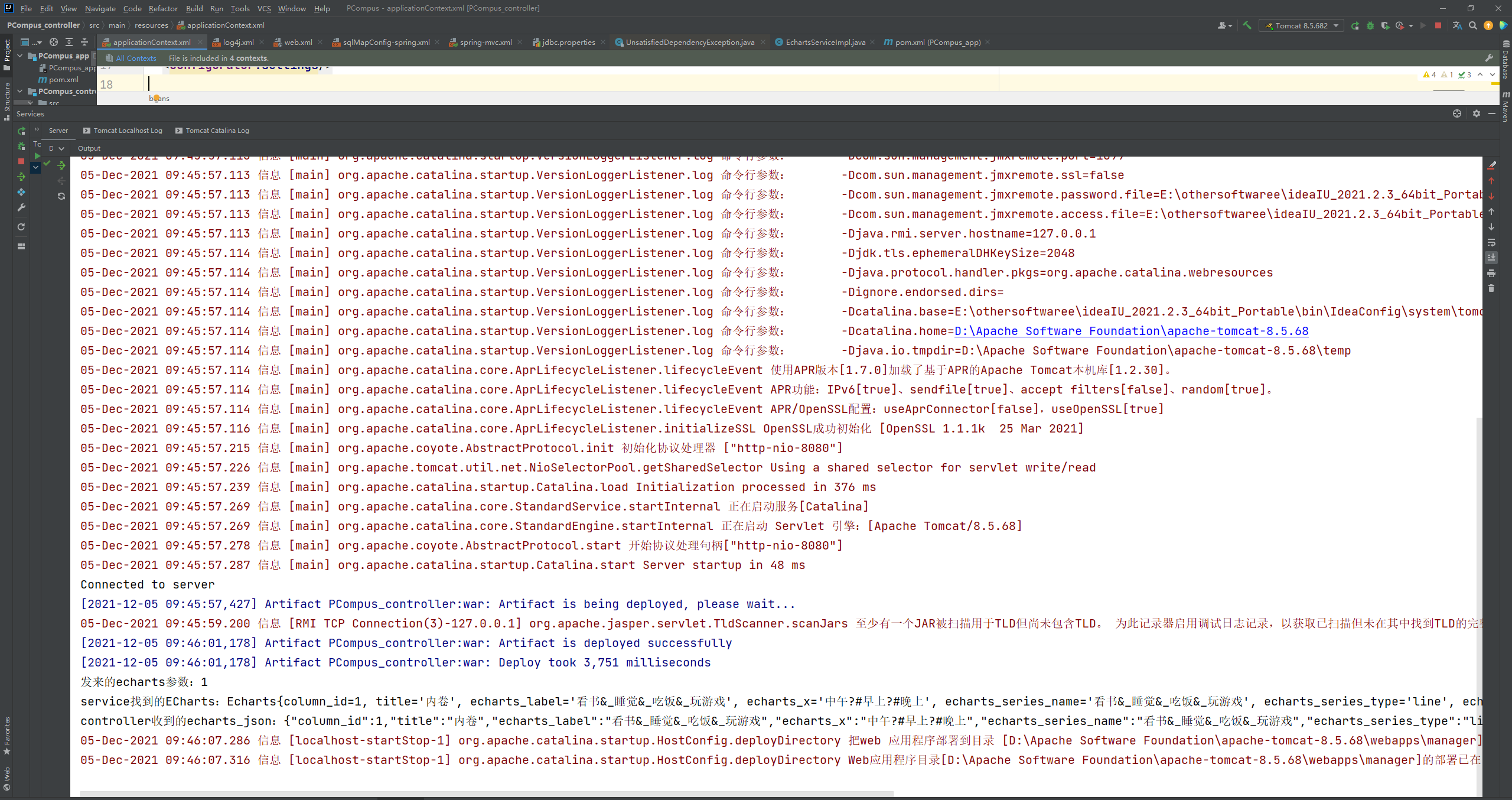Click the horizontal scrollbar below console output
The width and height of the screenshot is (1512, 800).
(x=487, y=794)
